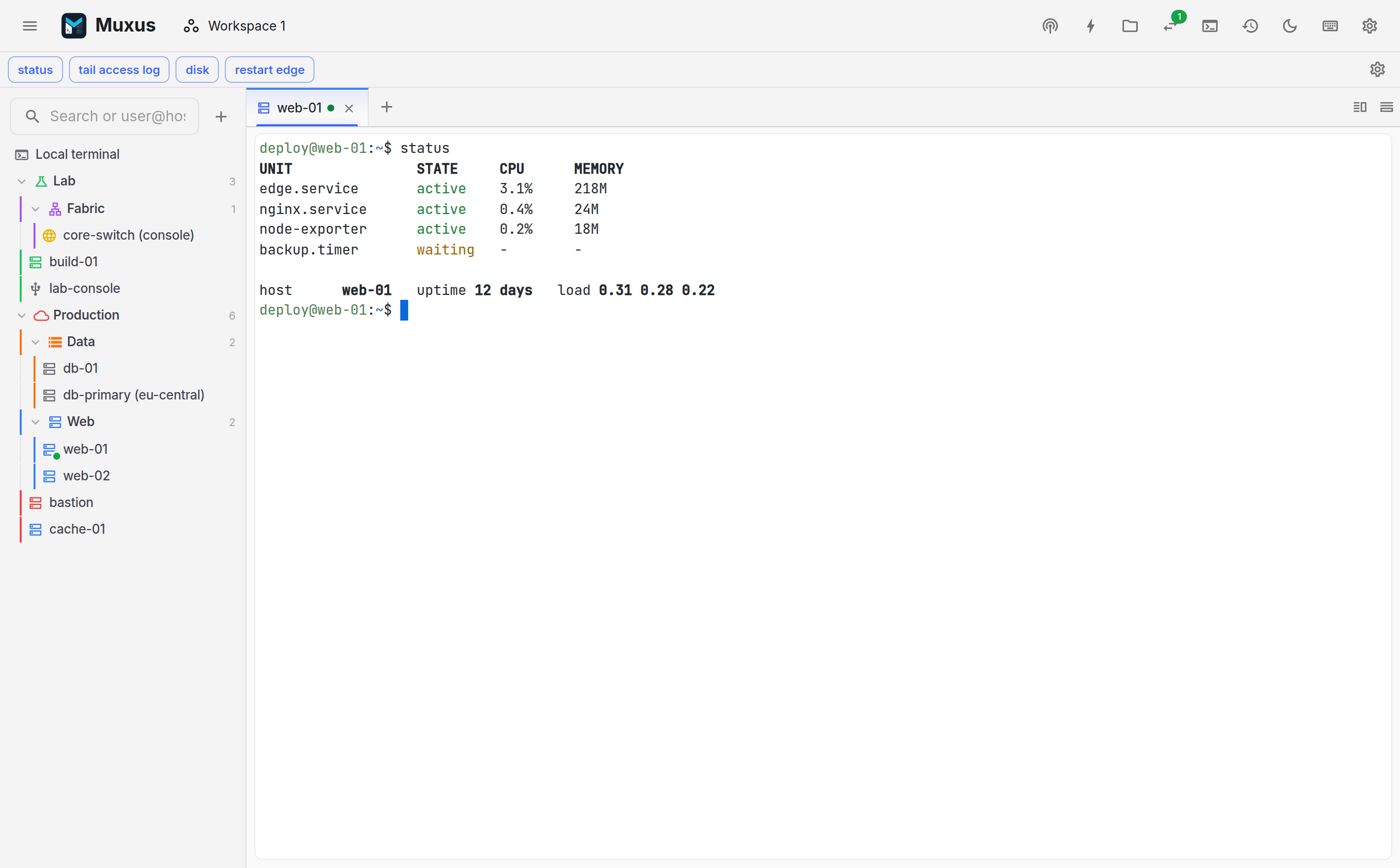Click 'edge.service' in terminal output
Image resolution: width=1400 pixels, height=868 pixels.
[309, 188]
